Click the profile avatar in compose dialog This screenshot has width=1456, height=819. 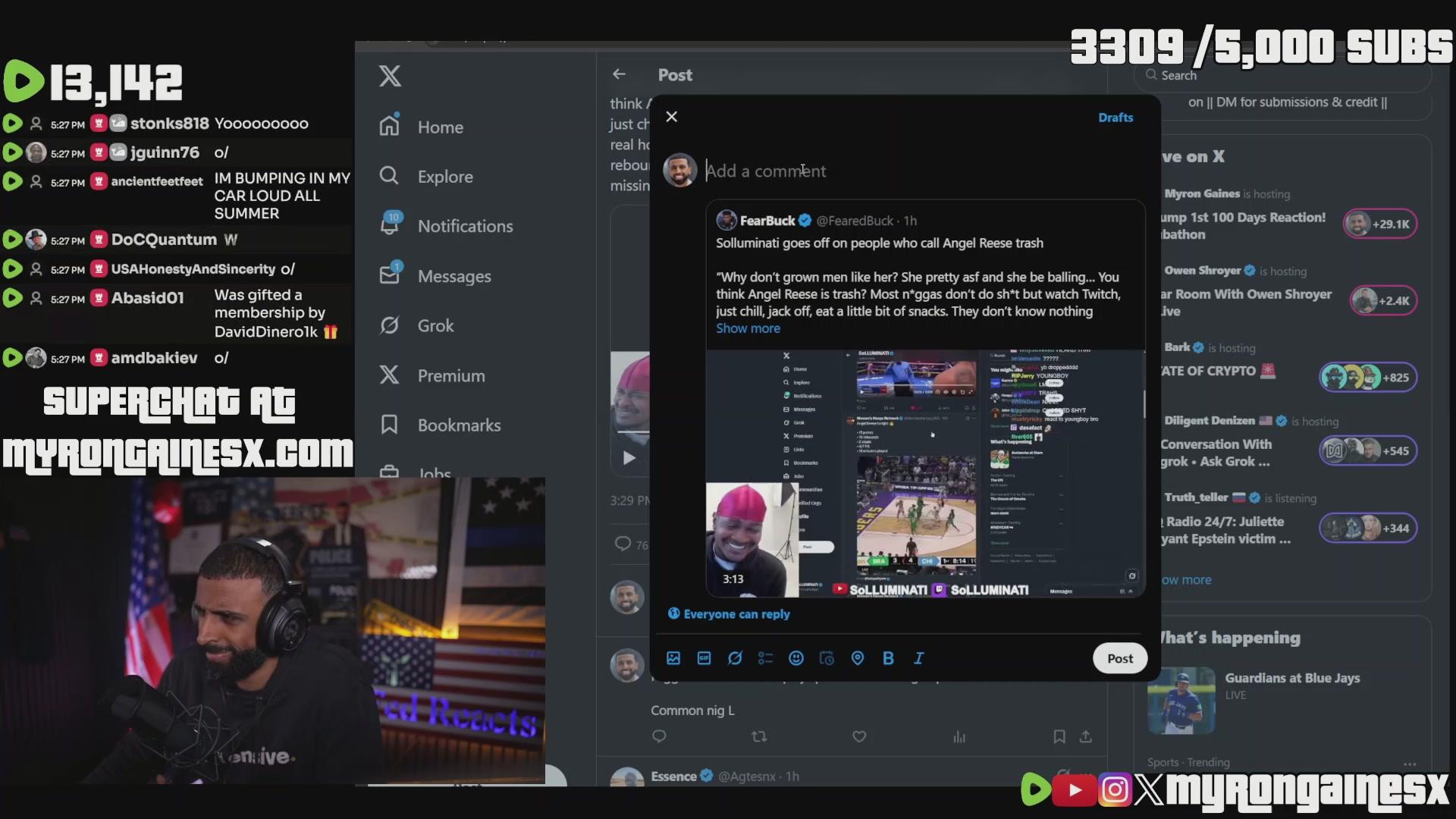(680, 170)
